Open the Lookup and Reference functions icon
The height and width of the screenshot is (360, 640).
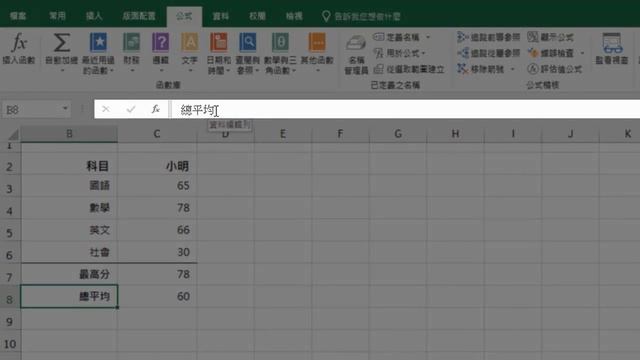pyautogui.click(x=248, y=42)
